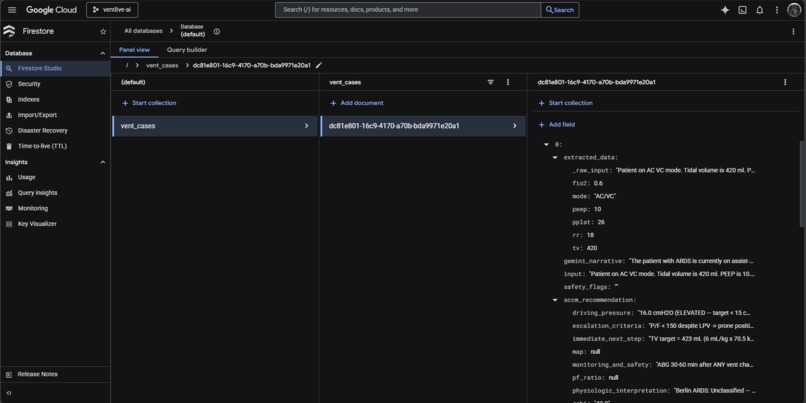Click the fio2 field value 0.6

point(598,183)
